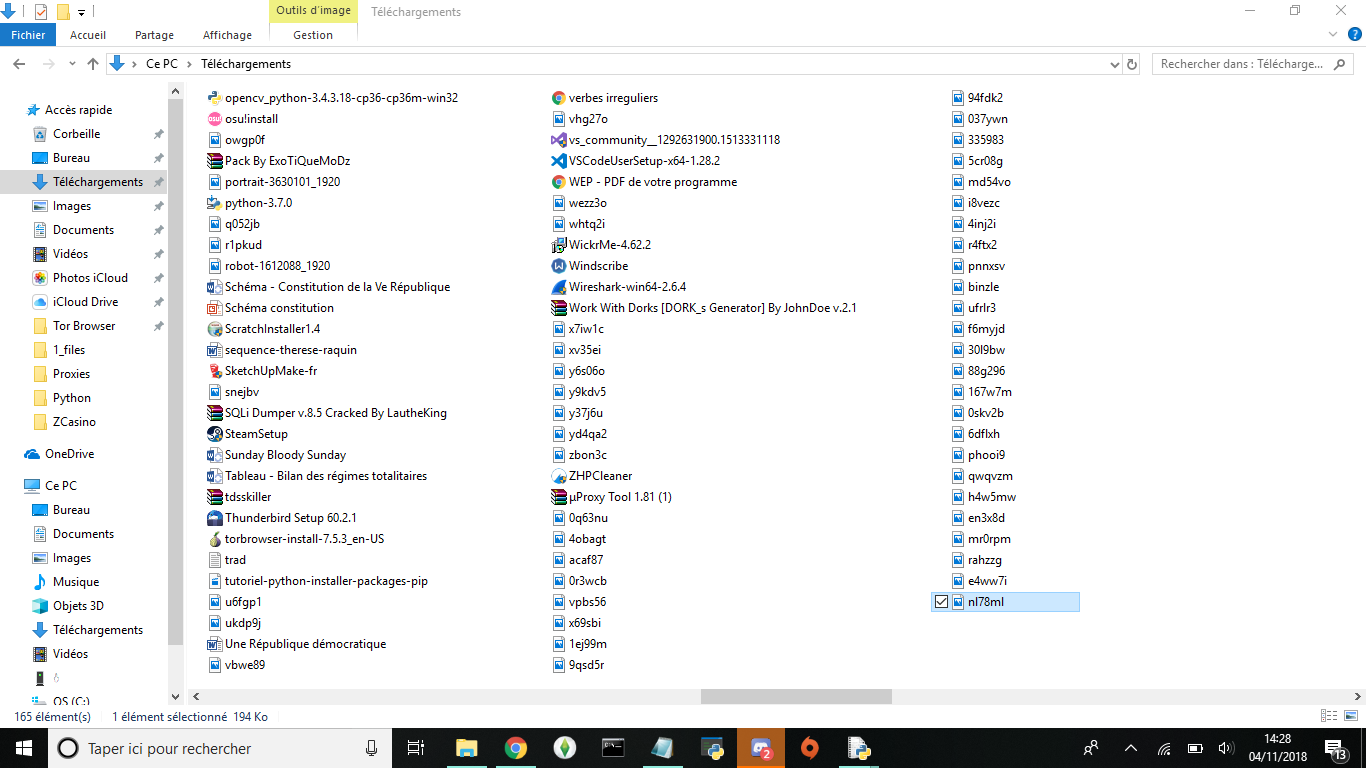
Task: Click the osu!install file icon
Action: [214, 119]
